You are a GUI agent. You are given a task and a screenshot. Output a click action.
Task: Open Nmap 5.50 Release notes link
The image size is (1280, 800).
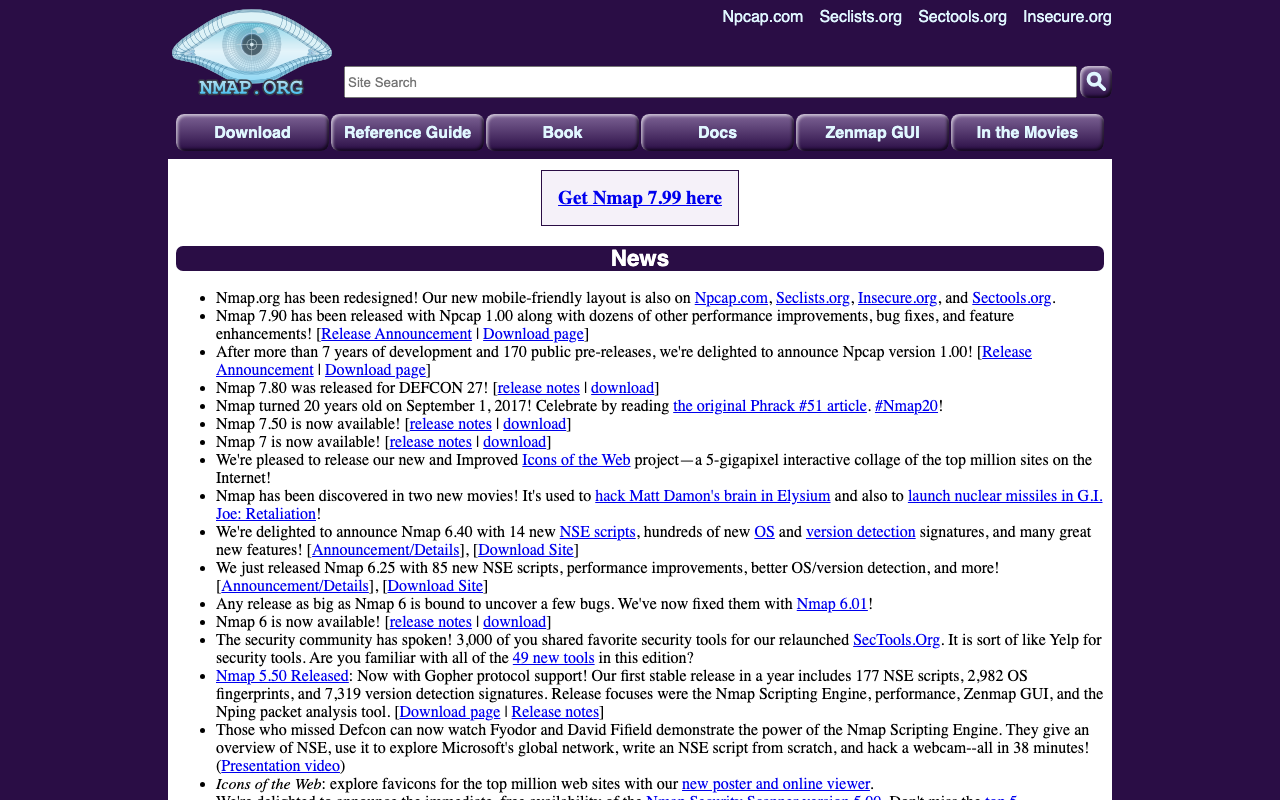click(555, 712)
